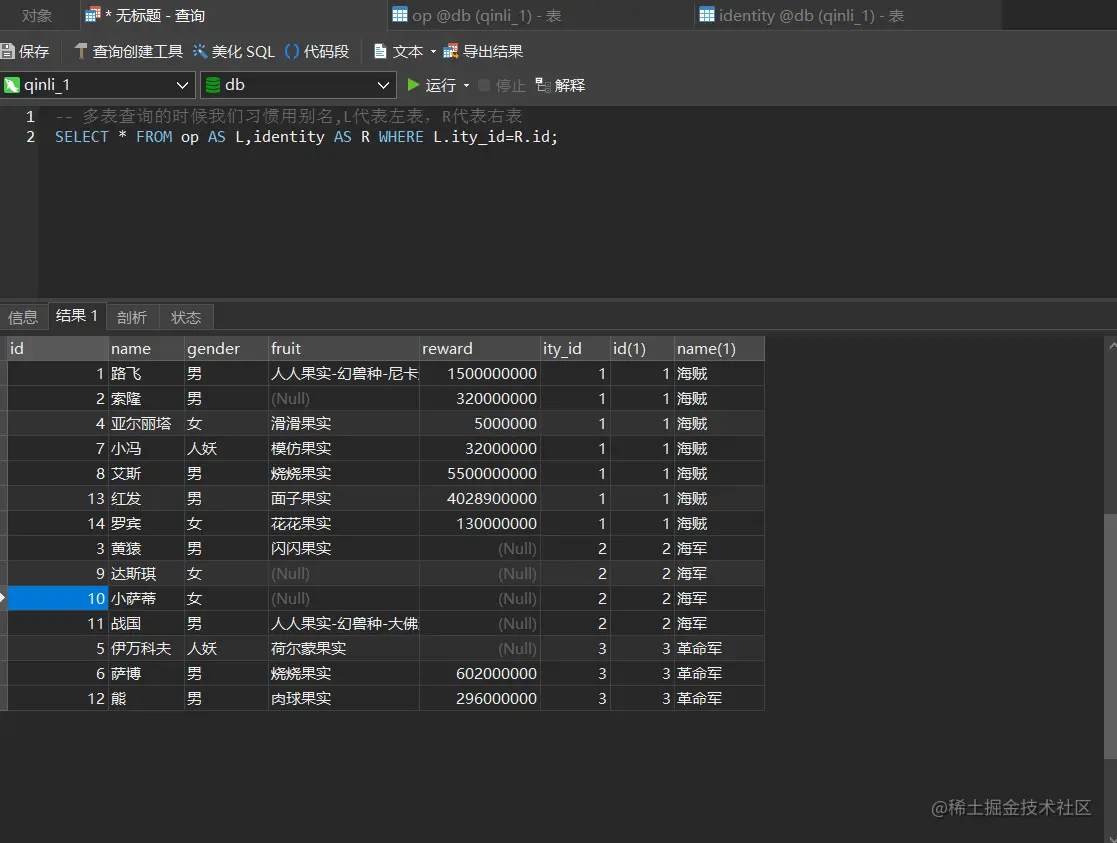Select the cell 红发
The height and width of the screenshot is (843, 1117).
pyautogui.click(x=146, y=498)
